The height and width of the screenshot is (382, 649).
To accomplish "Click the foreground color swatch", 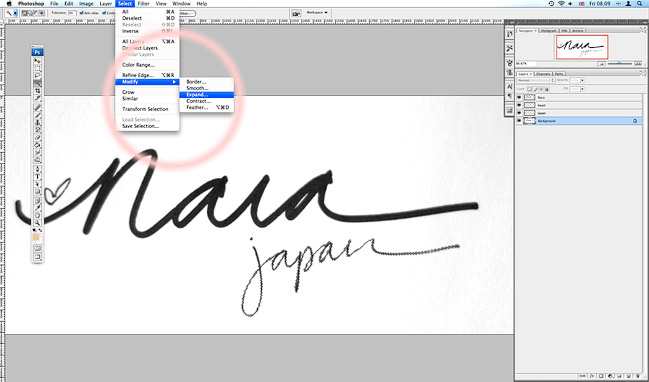I will [x=36, y=237].
